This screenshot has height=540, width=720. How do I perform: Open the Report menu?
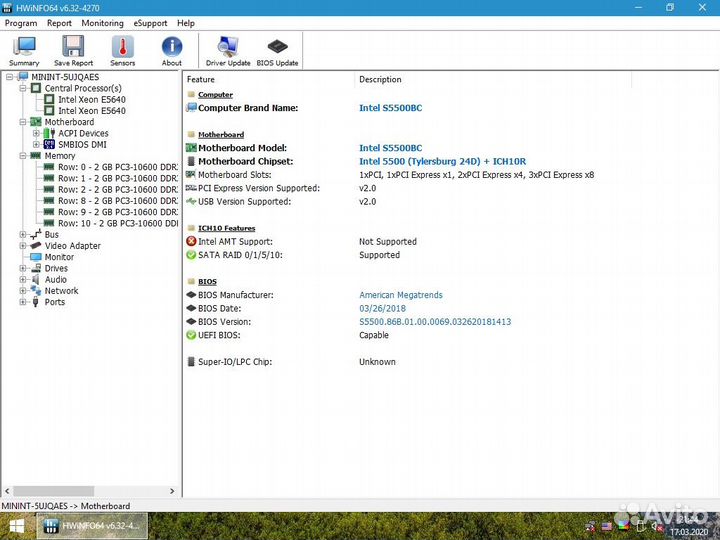59,23
